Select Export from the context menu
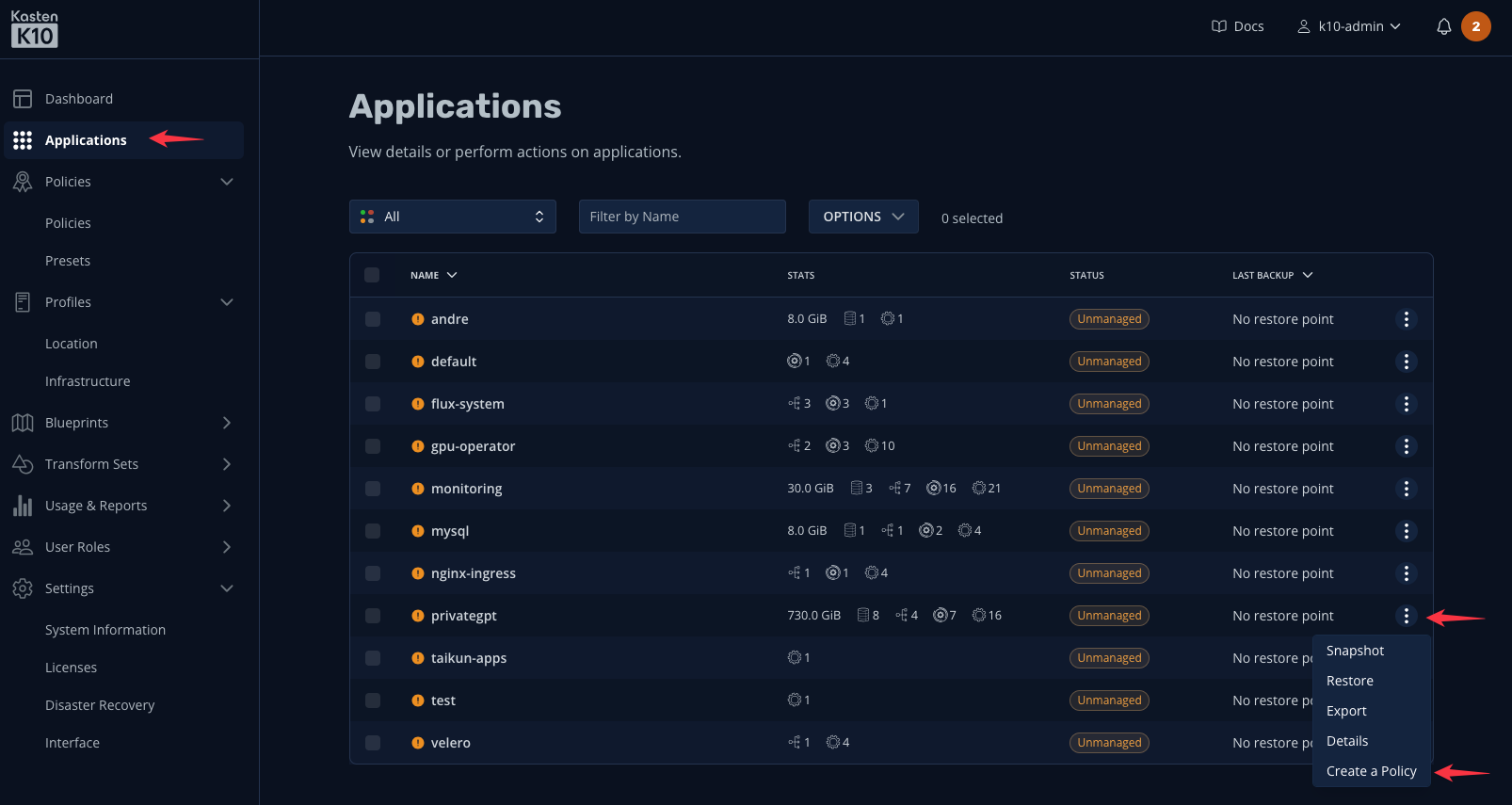Viewport: 1512px width, 805px height. [1372, 711]
